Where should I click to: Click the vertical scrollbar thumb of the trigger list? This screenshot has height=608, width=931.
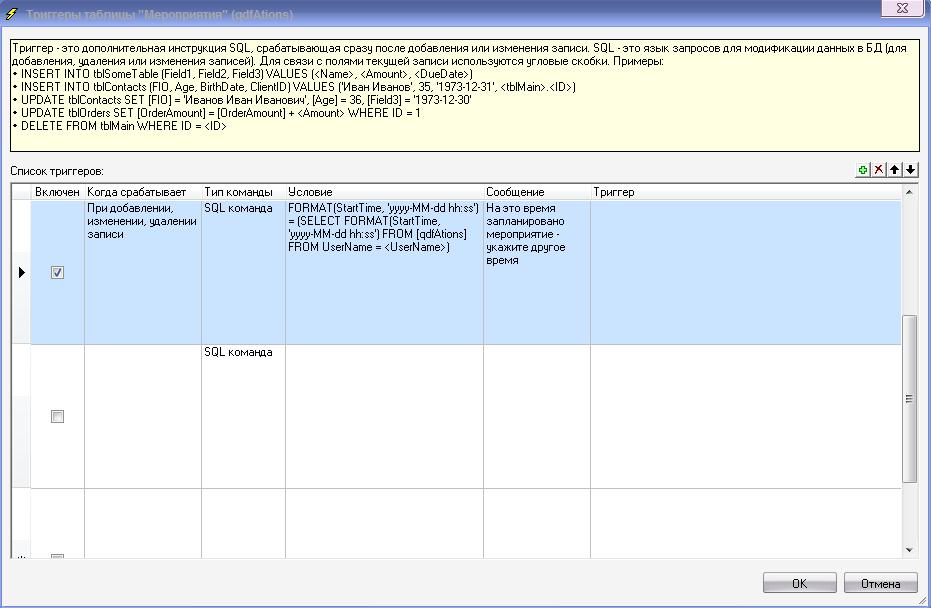click(x=909, y=398)
